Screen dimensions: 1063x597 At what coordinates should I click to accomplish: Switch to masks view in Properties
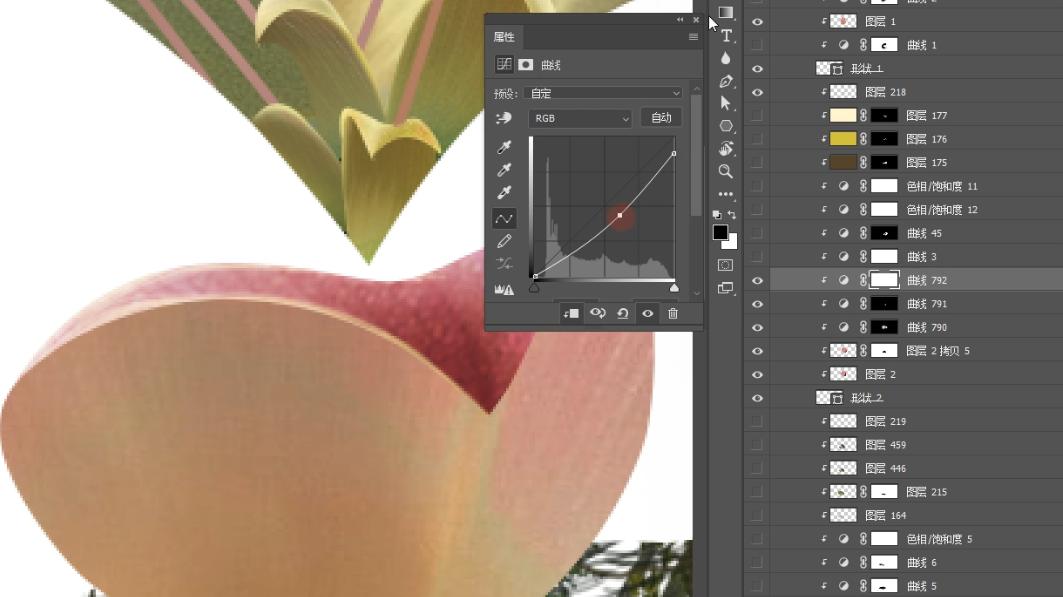point(526,65)
